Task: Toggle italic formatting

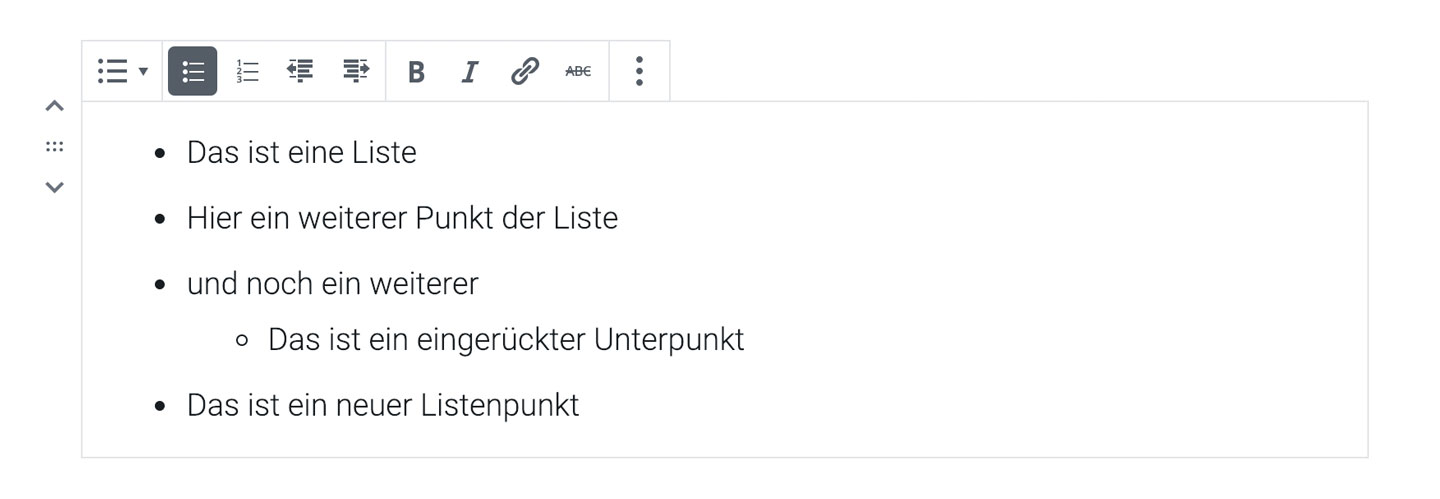Action: pyautogui.click(x=470, y=71)
